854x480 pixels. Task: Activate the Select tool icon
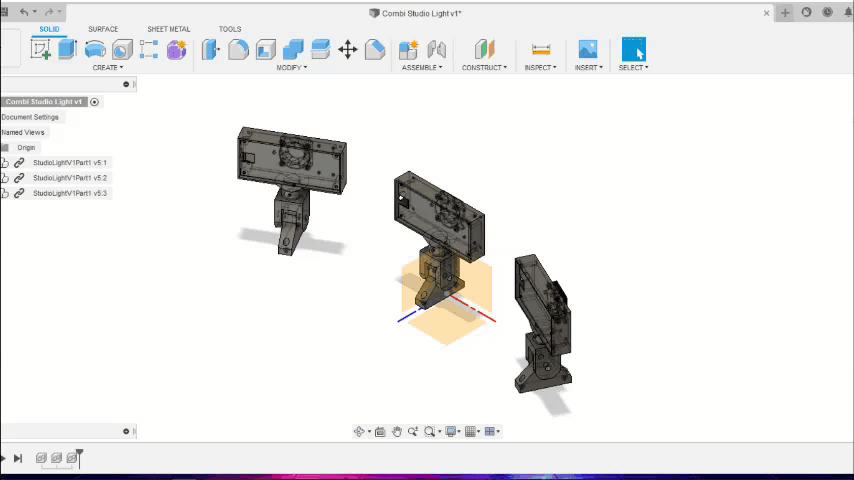click(633, 50)
